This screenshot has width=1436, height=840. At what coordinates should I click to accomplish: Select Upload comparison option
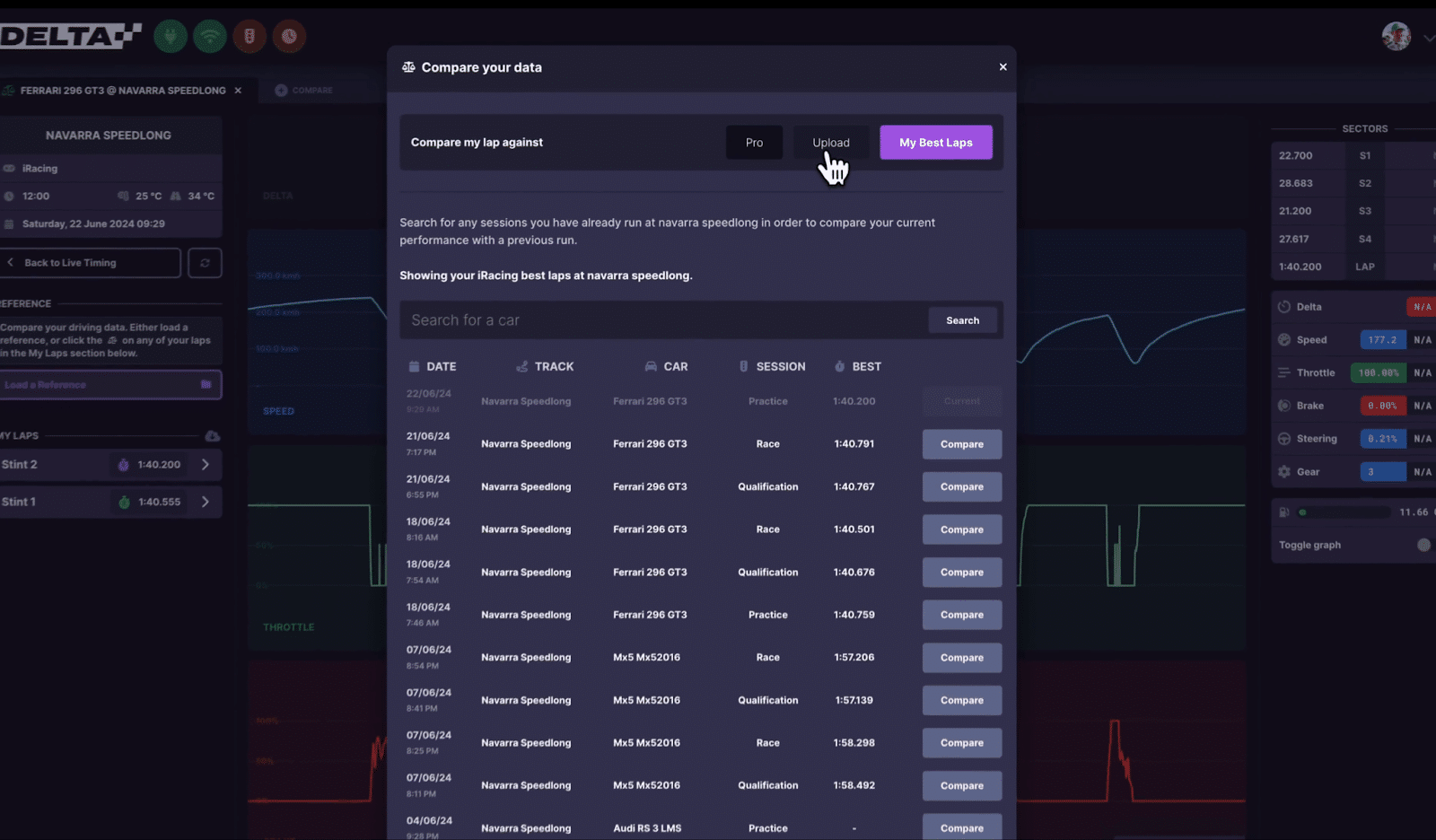(831, 143)
